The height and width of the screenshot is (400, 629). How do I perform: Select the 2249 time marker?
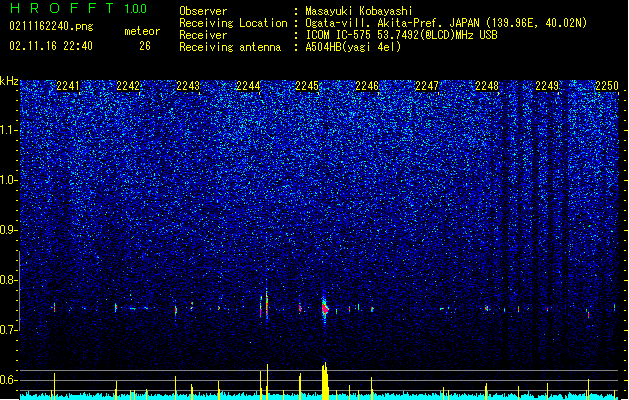[547, 86]
